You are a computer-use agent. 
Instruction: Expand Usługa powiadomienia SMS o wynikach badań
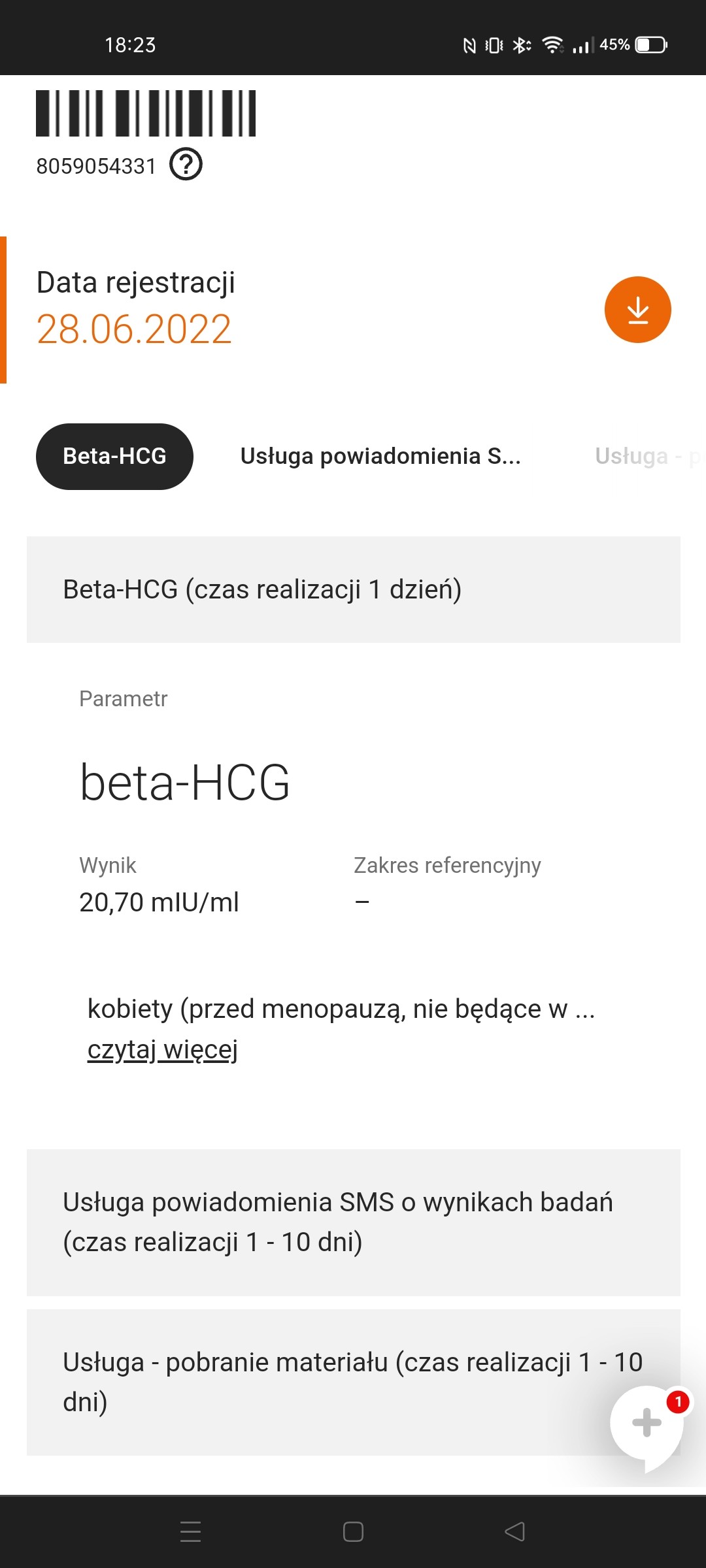(x=353, y=1222)
